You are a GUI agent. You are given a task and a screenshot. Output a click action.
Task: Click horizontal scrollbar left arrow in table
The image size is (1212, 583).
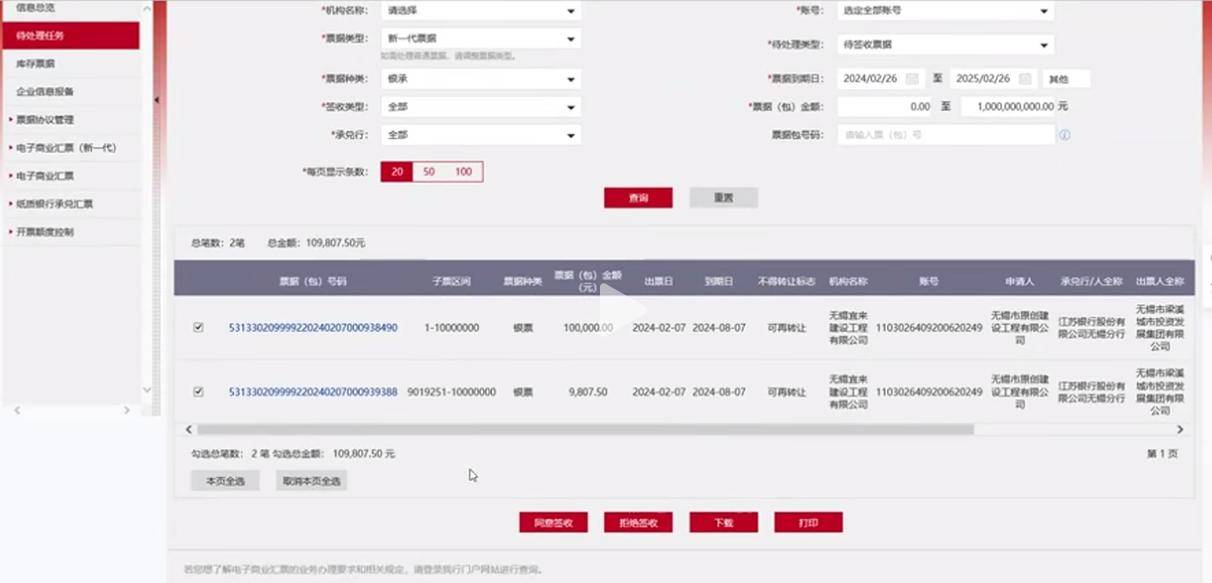point(187,429)
